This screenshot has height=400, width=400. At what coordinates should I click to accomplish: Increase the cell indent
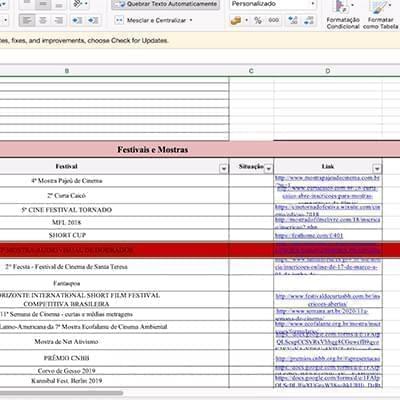(x=93, y=21)
